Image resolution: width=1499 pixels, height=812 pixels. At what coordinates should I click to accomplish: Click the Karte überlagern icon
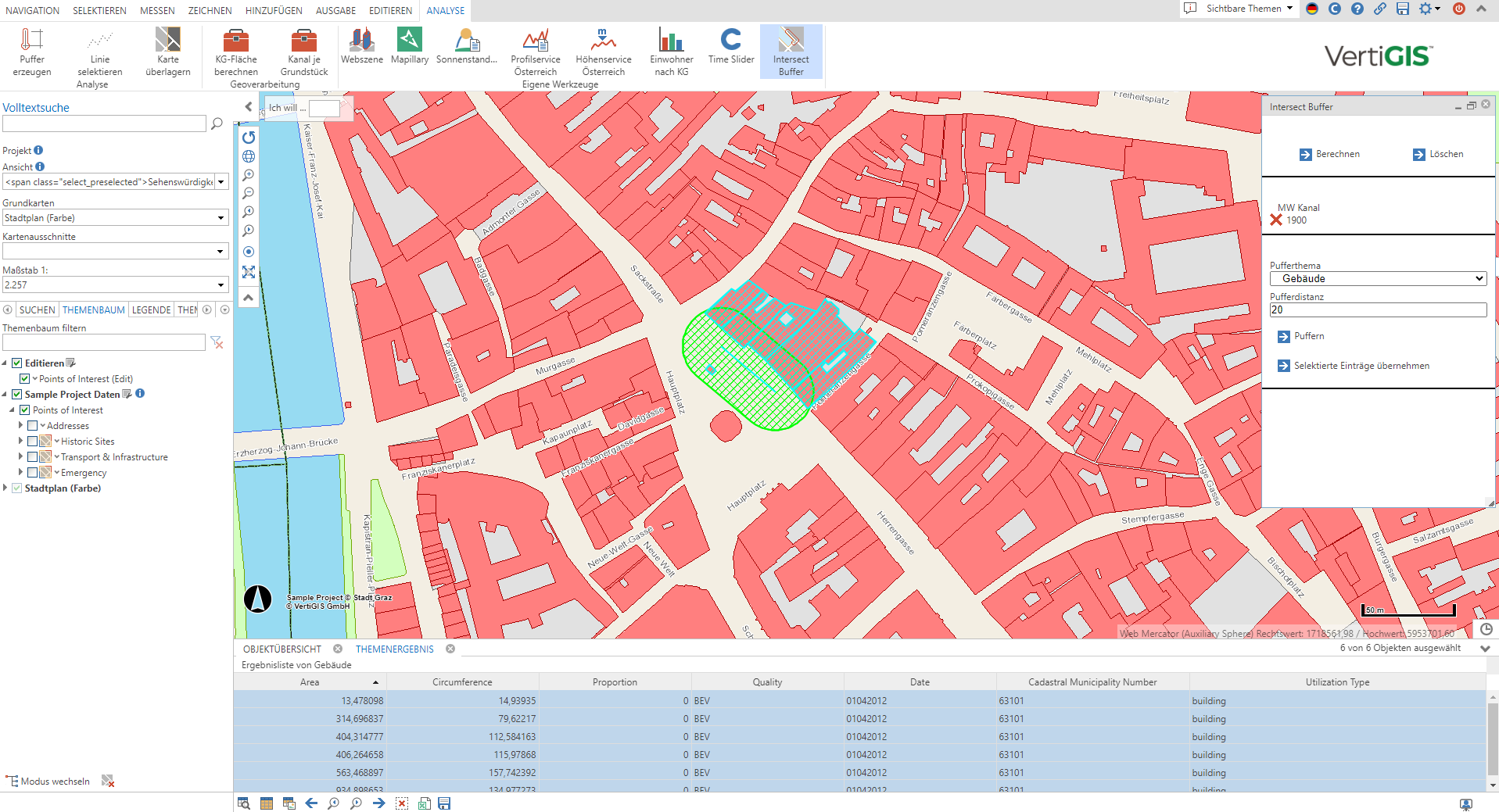(167, 40)
